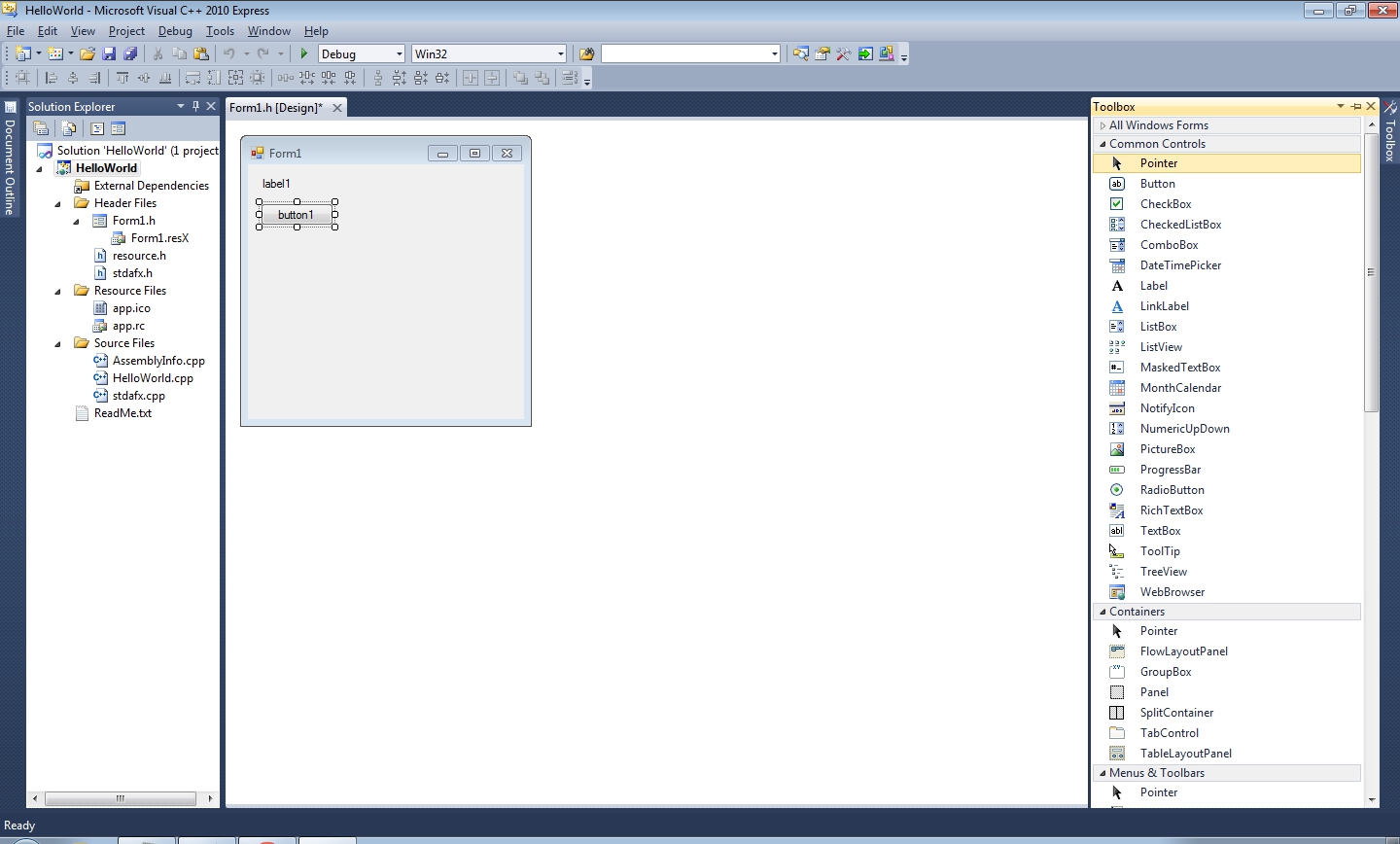Open the Project menu
The width and height of the screenshot is (1400, 844).
coord(126,30)
